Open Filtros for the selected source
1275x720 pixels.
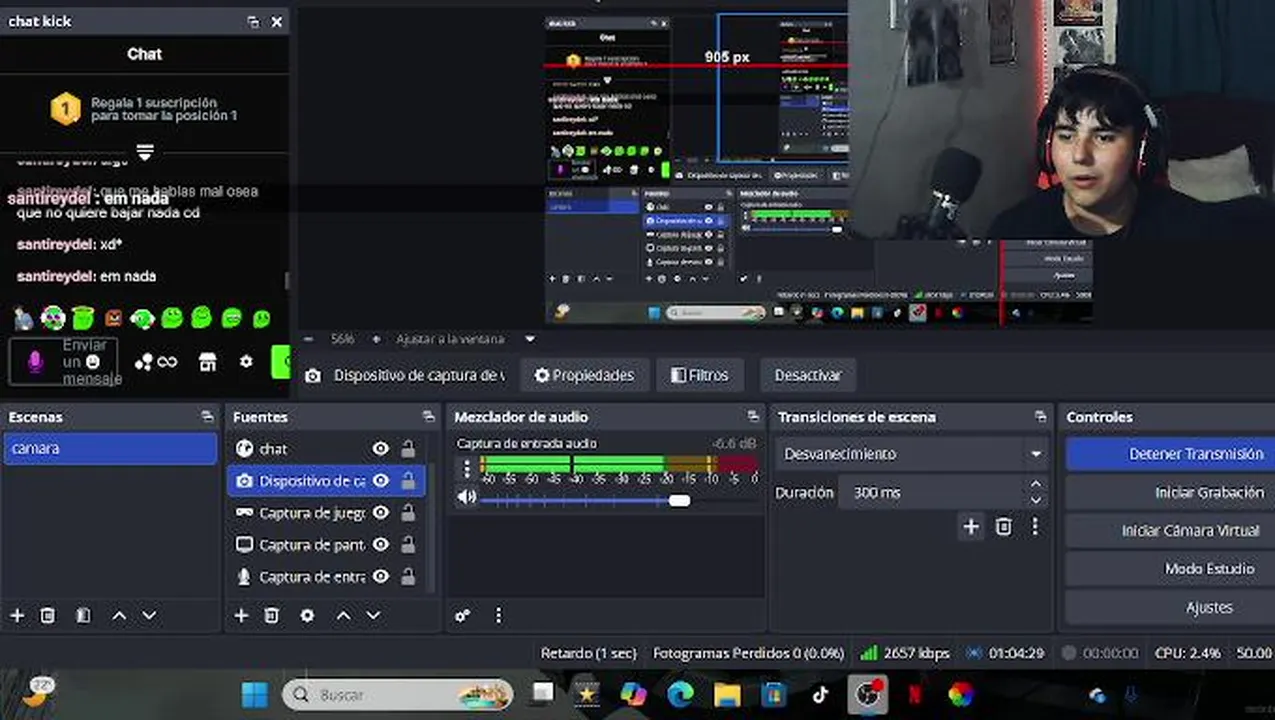pyautogui.click(x=700, y=375)
